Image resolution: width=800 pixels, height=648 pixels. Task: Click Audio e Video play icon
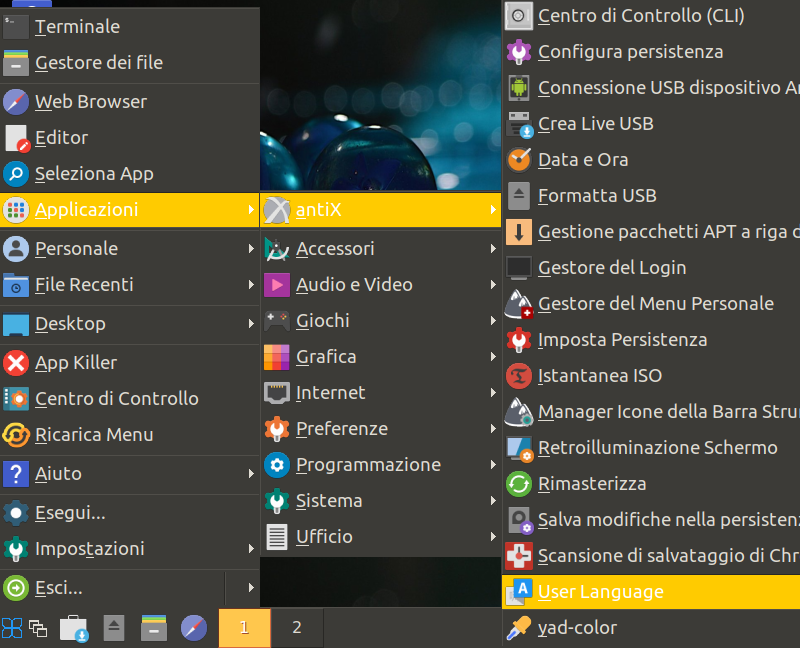pyautogui.click(x=277, y=285)
